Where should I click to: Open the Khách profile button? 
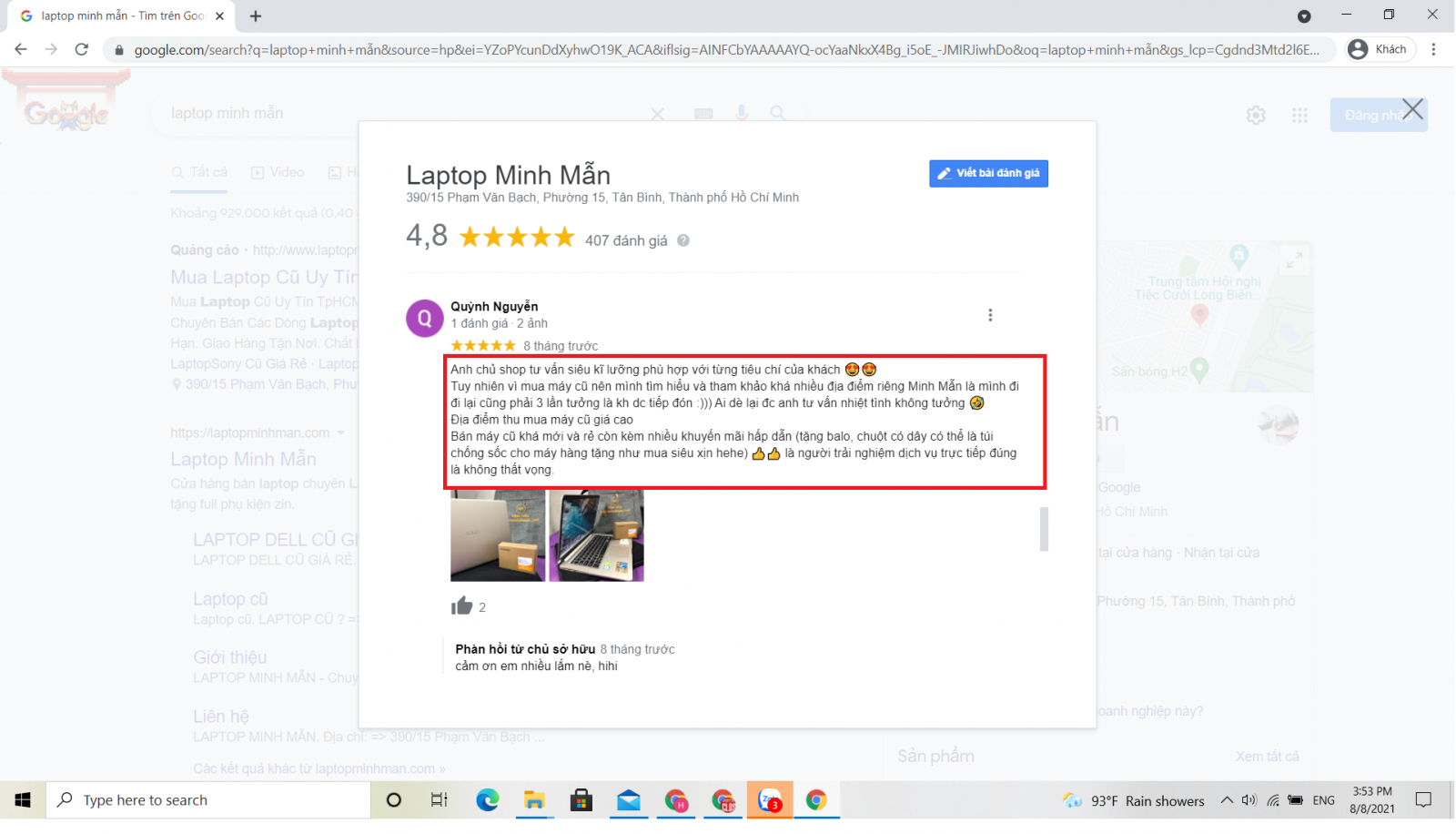coord(1380,49)
